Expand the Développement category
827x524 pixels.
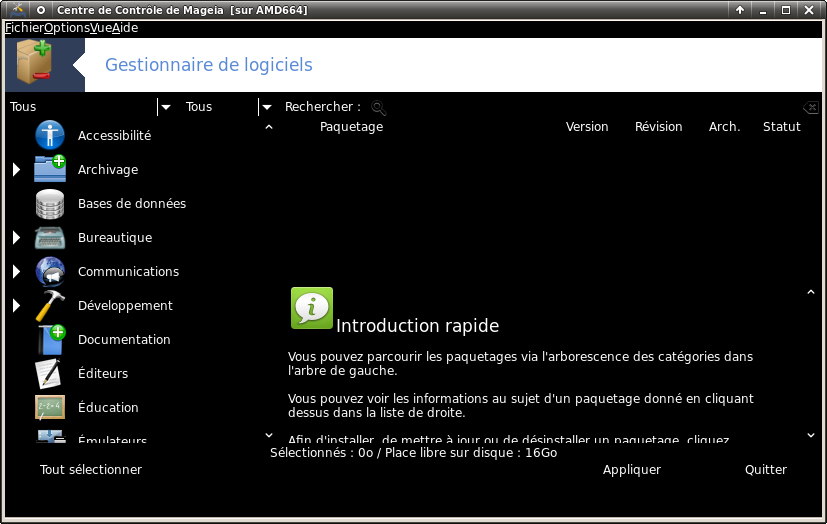coord(16,305)
